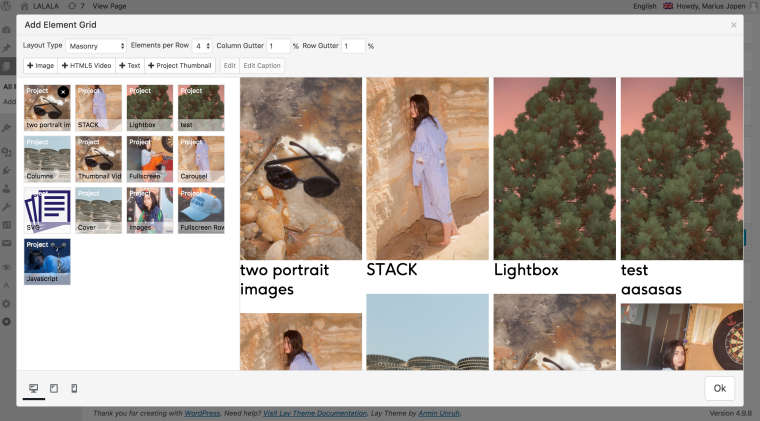Confirm with the Ok button

pyautogui.click(x=720, y=388)
